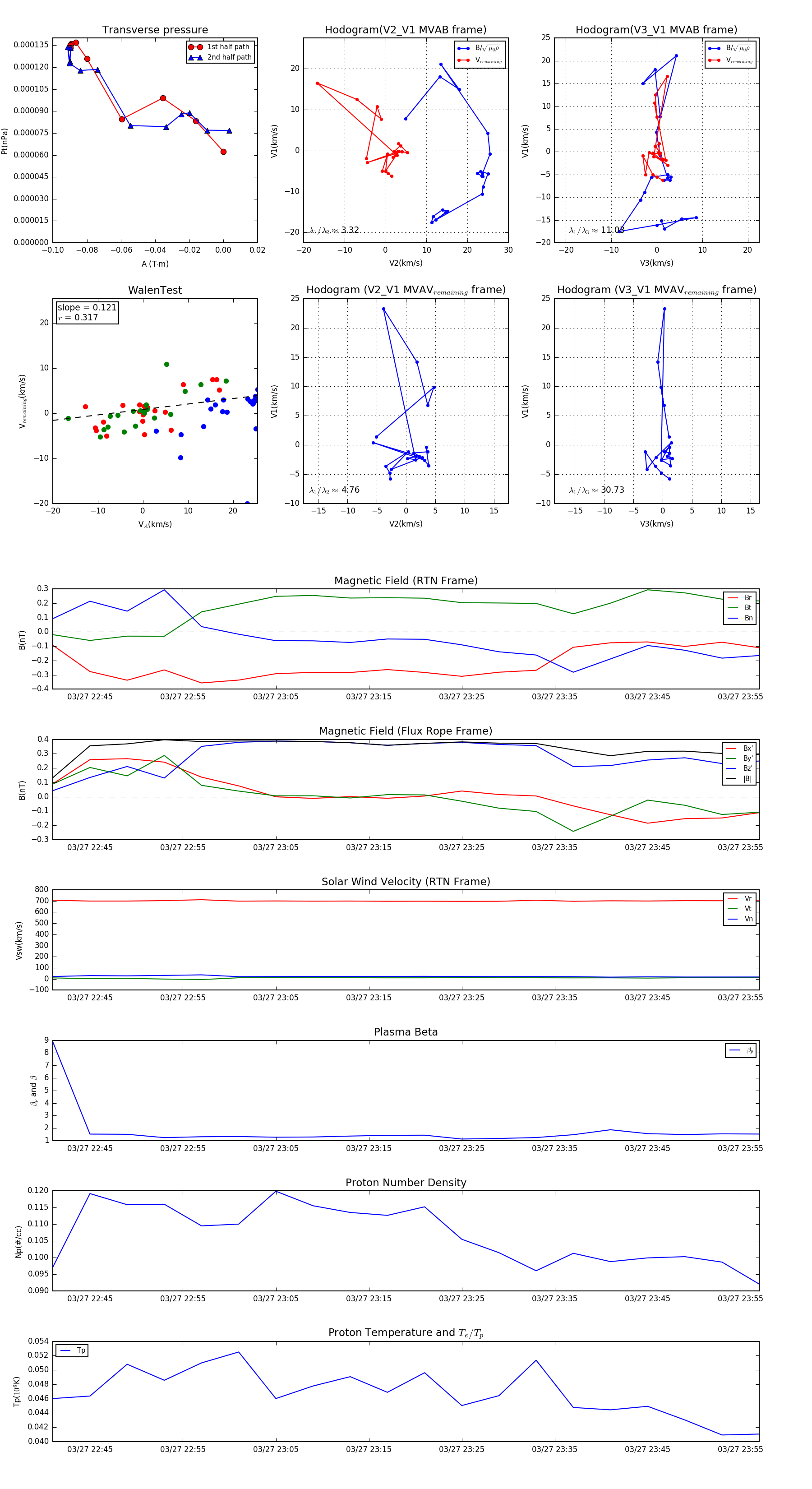Click the '0.120' tick on Proton Number Density axis
The image size is (812, 1489).
(x=38, y=1190)
